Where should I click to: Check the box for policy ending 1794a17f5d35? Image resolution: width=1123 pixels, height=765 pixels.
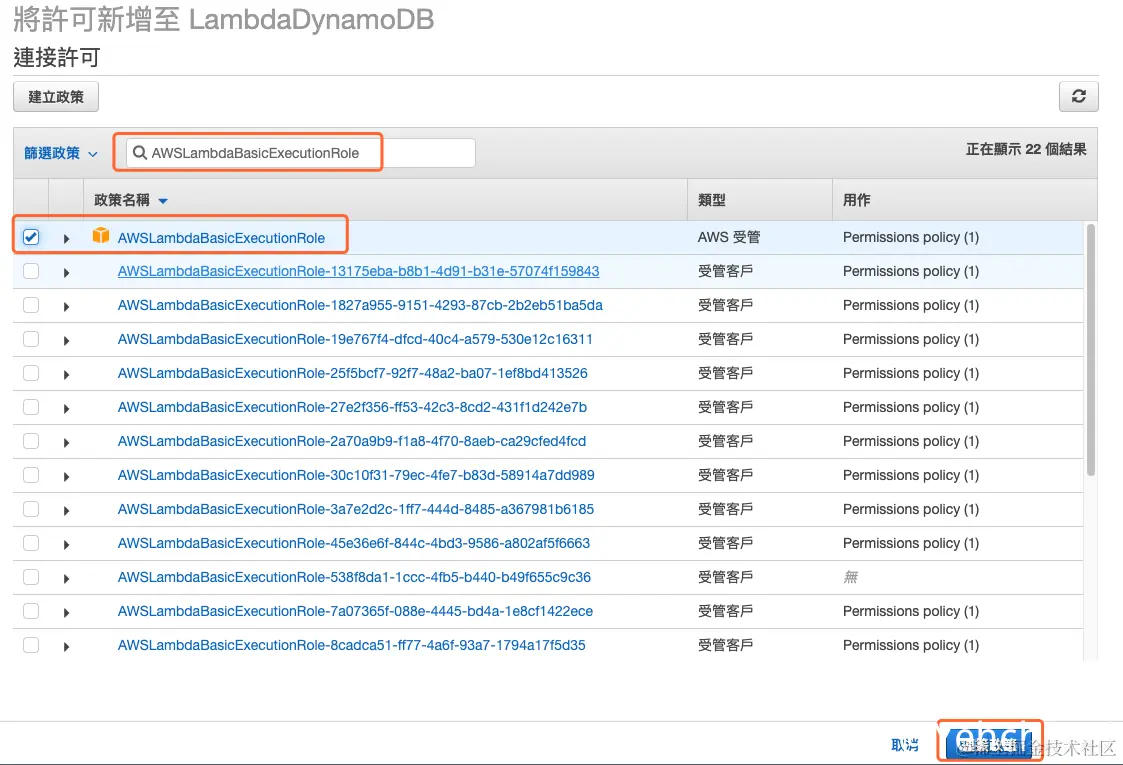31,645
